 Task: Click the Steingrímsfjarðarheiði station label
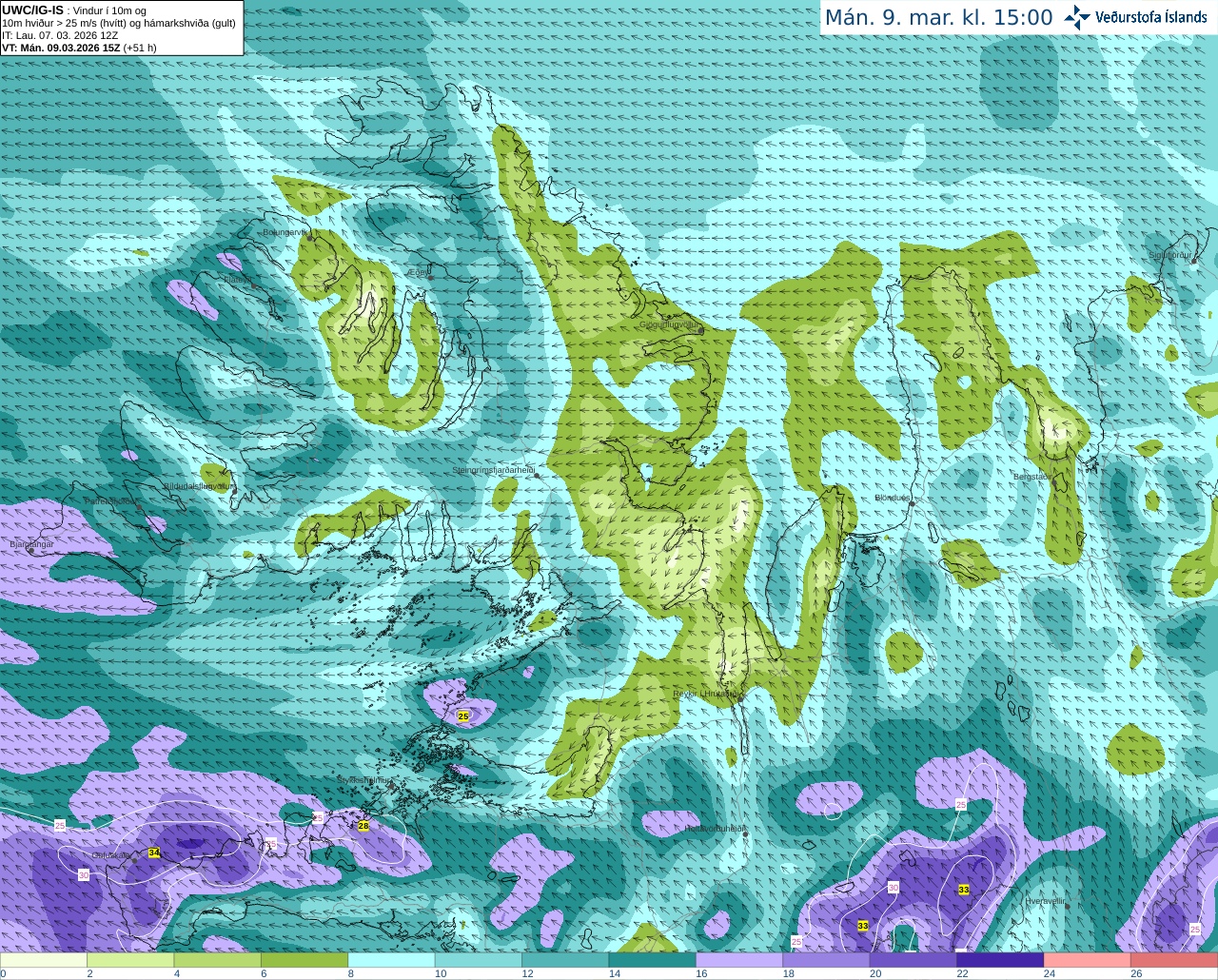493,470
